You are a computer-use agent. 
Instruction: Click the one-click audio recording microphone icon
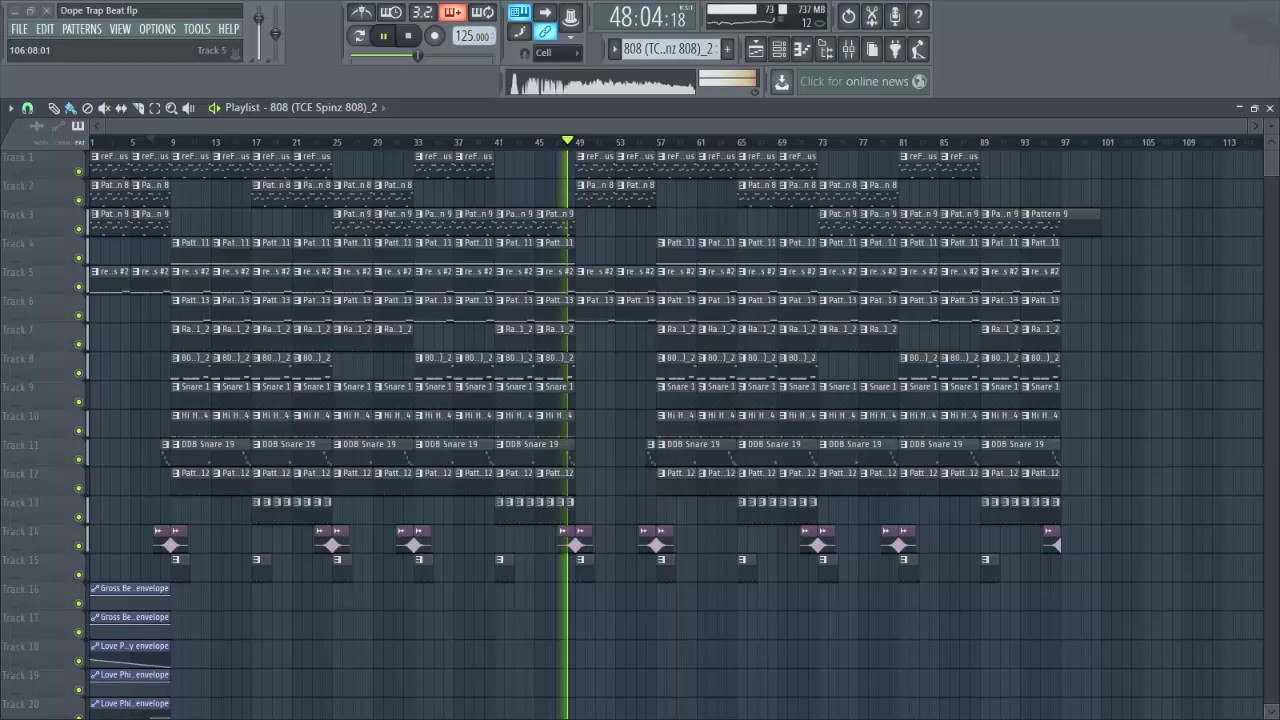(x=895, y=16)
